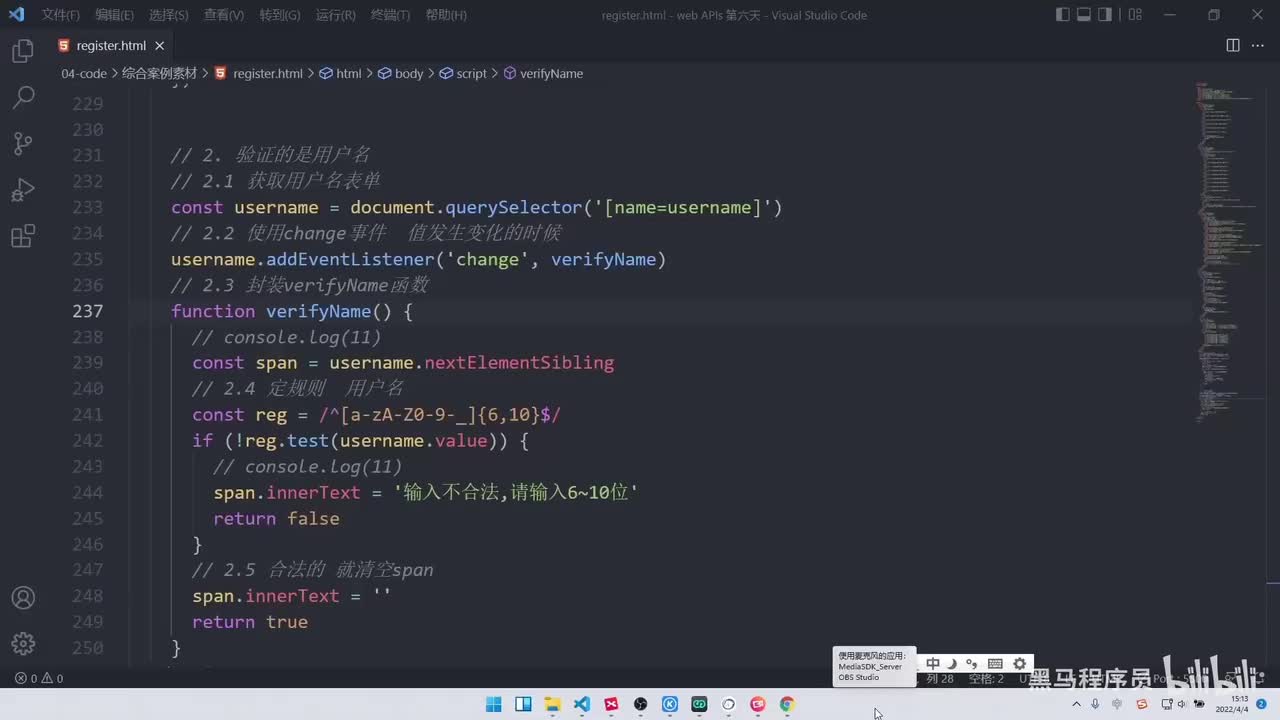Open the task view icon on taskbar
Screen dimensions: 1280x720
click(x=523, y=704)
